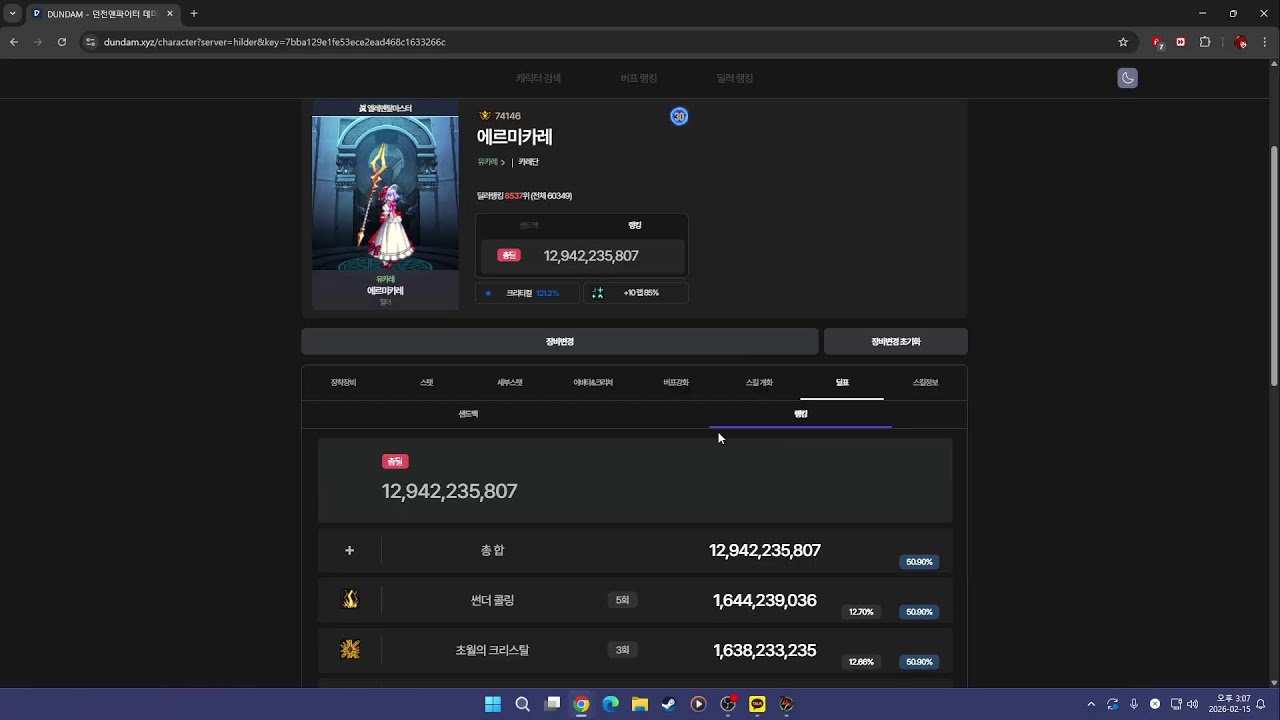The height and width of the screenshot is (720, 1280).
Task: Switch to the 스킬정보 tab
Action: (x=925, y=383)
